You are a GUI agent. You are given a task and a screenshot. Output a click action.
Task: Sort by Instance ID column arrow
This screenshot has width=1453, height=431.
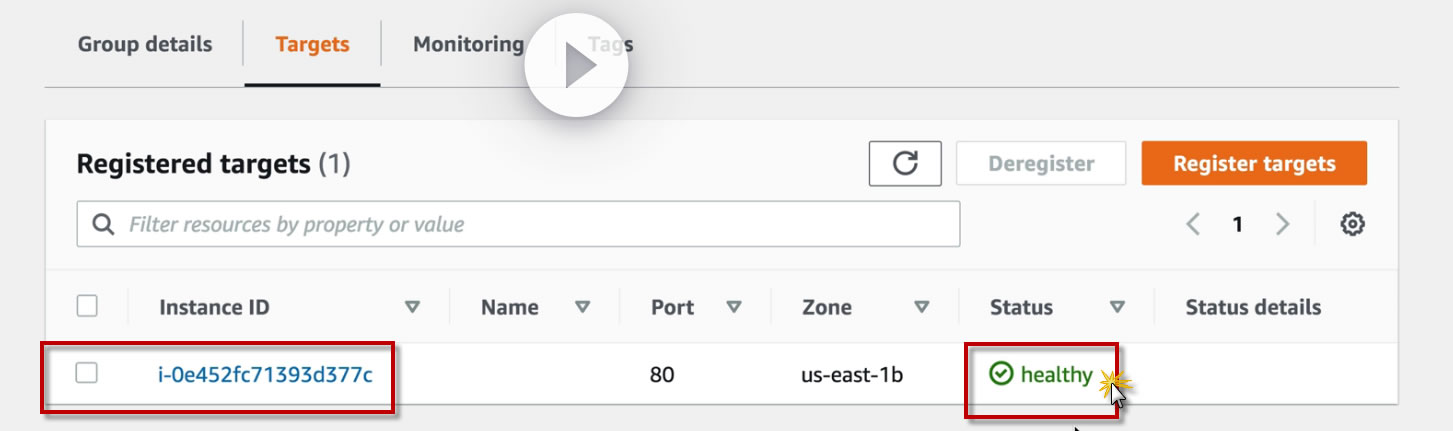pos(411,308)
